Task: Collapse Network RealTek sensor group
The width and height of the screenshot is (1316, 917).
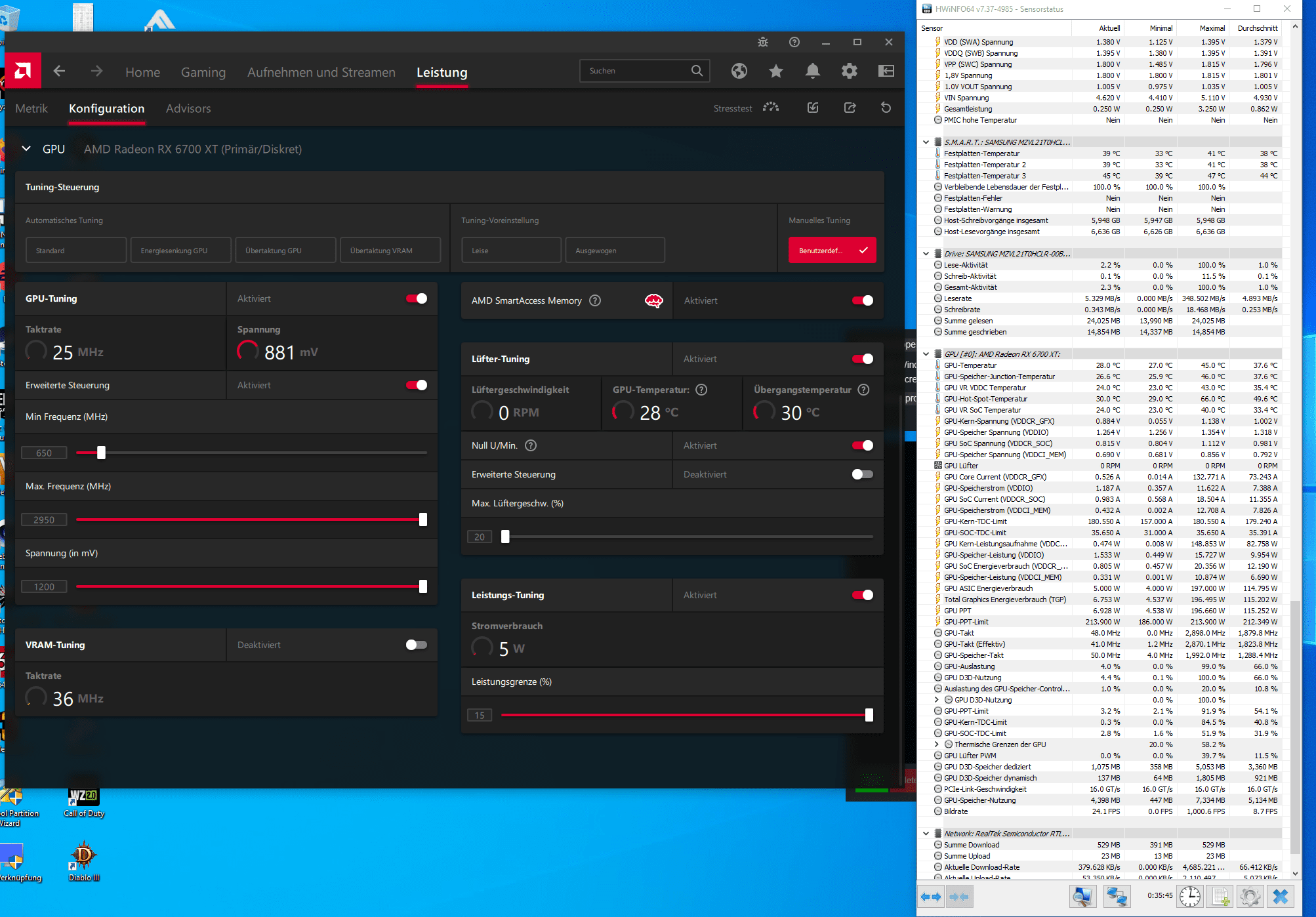Action: (926, 834)
